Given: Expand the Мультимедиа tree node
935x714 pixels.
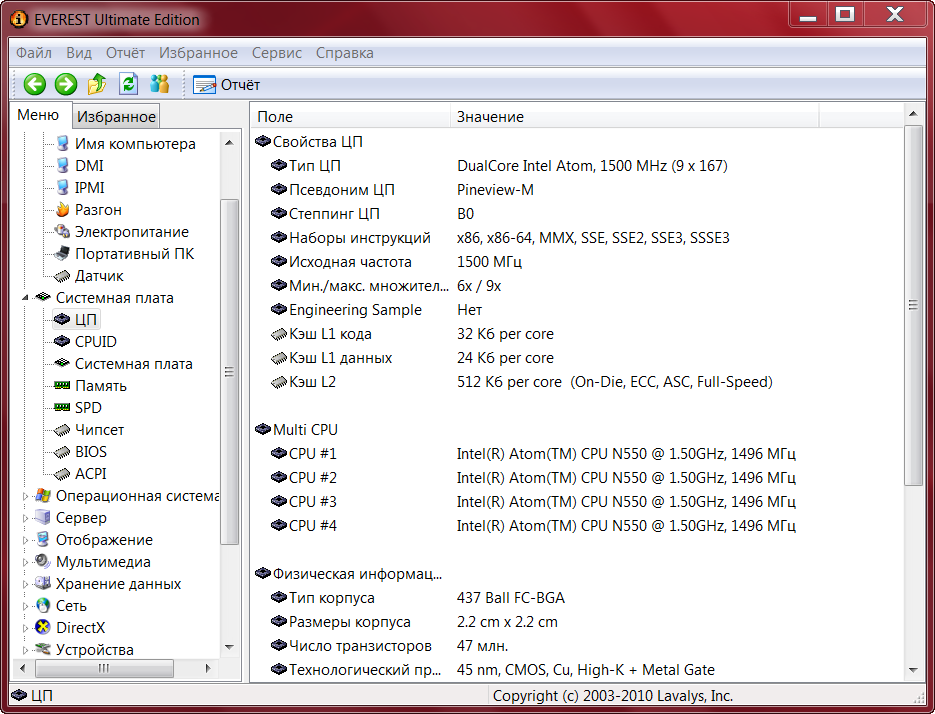Looking at the screenshot, I should coord(26,562).
